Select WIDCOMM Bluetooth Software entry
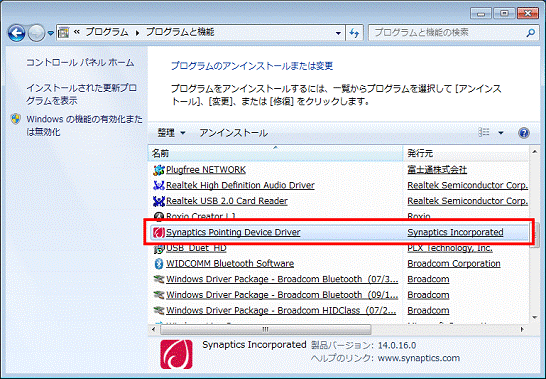Image resolution: width=546 pixels, height=379 pixels. 230,263
